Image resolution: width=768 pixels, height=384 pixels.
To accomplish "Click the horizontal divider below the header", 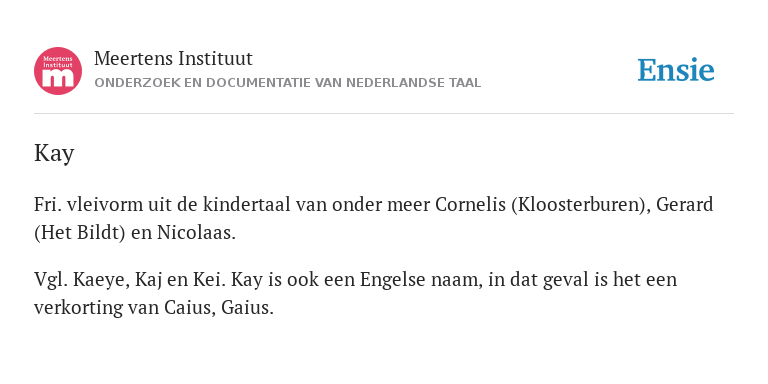I will point(384,114).
